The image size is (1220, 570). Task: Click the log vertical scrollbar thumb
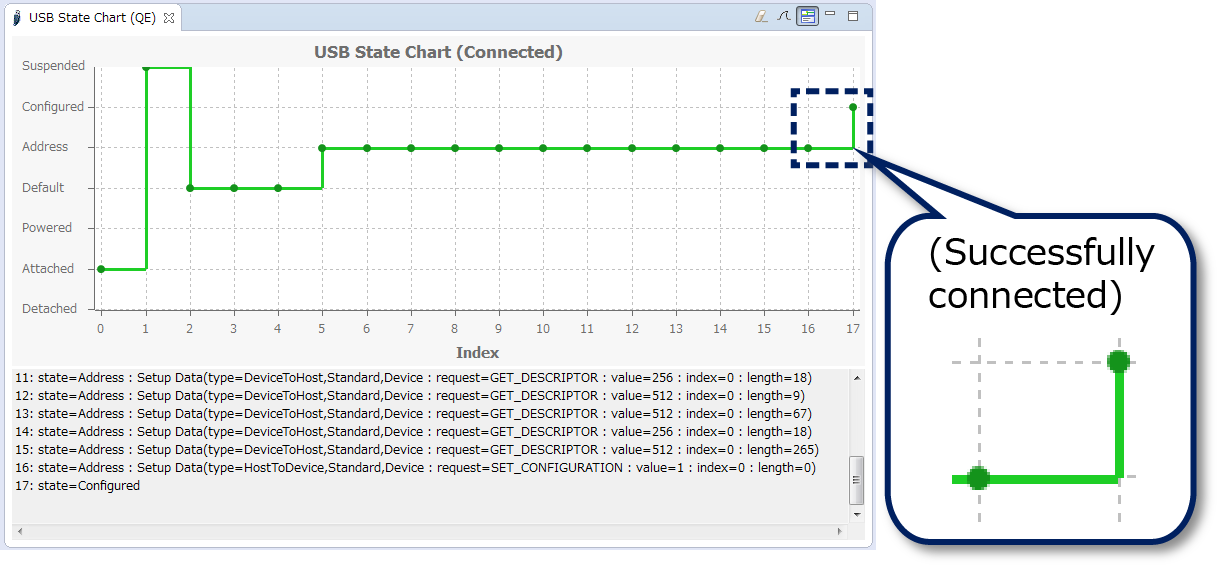856,481
